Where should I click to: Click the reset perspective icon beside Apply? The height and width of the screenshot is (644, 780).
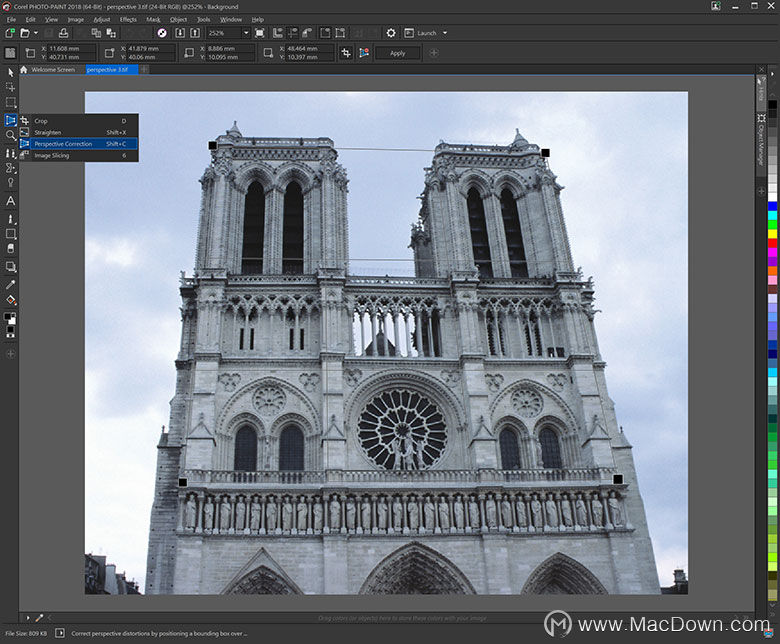coord(364,53)
